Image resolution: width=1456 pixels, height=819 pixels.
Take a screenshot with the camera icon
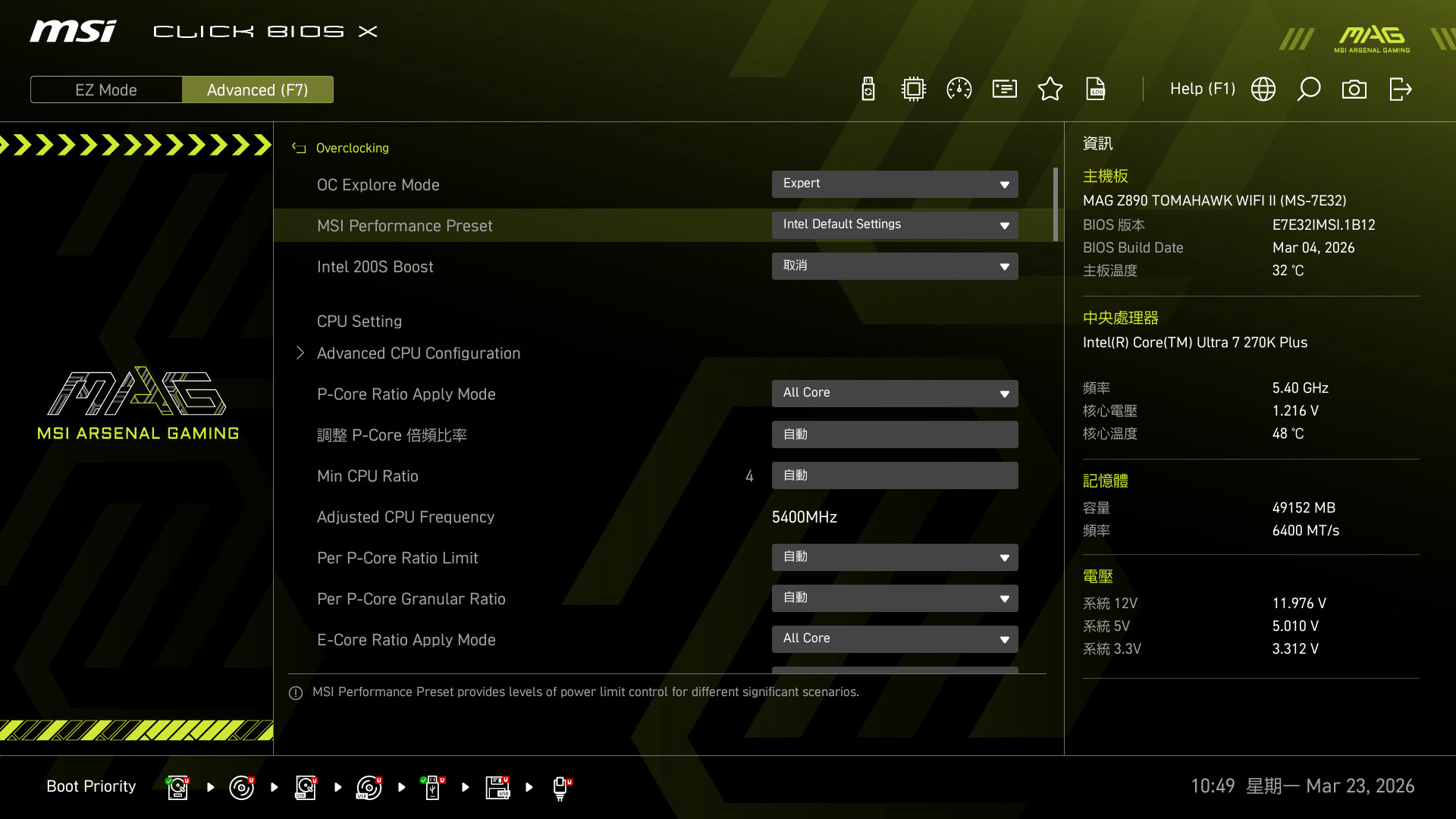pyautogui.click(x=1354, y=89)
